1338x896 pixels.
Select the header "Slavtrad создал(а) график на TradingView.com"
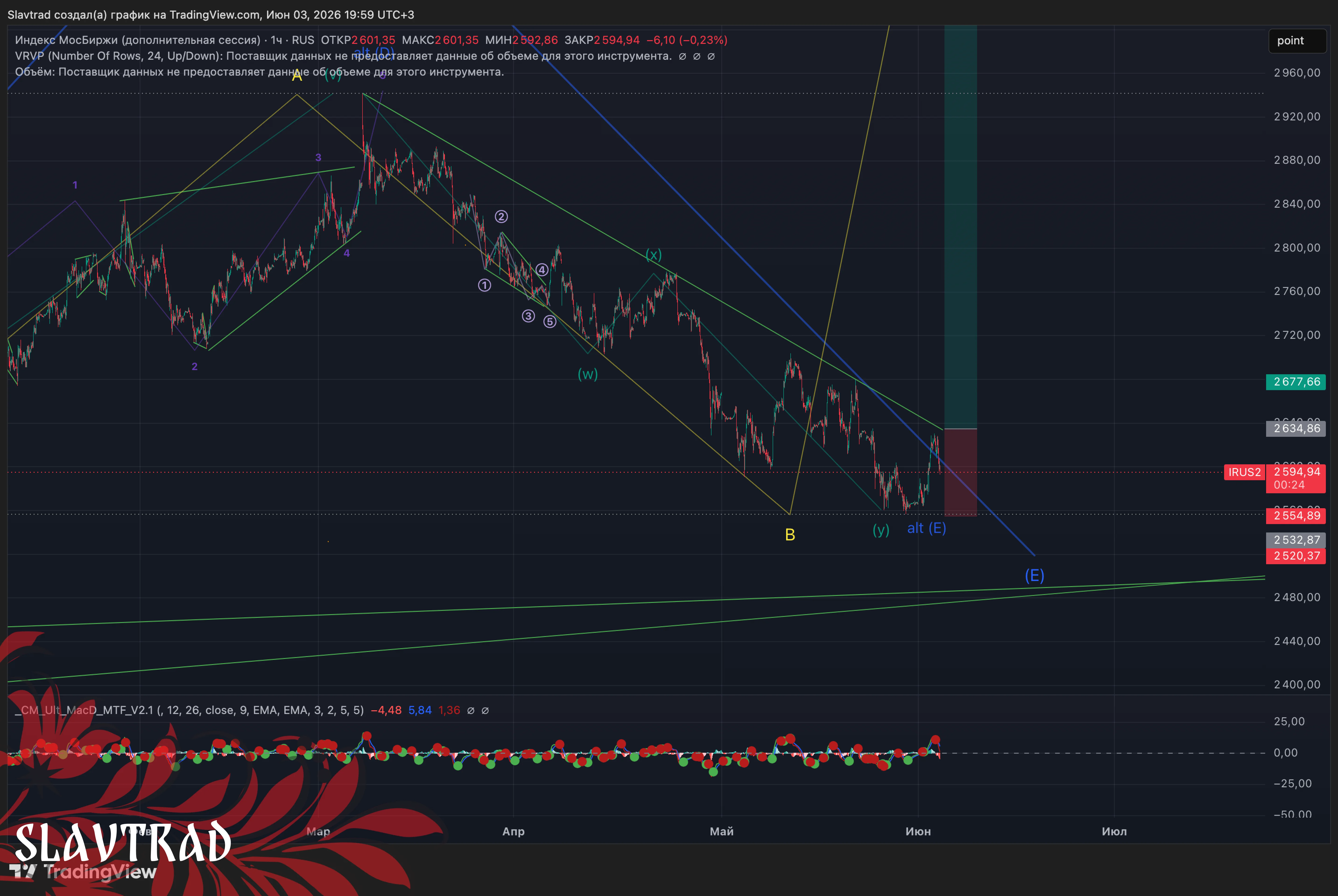(x=133, y=15)
